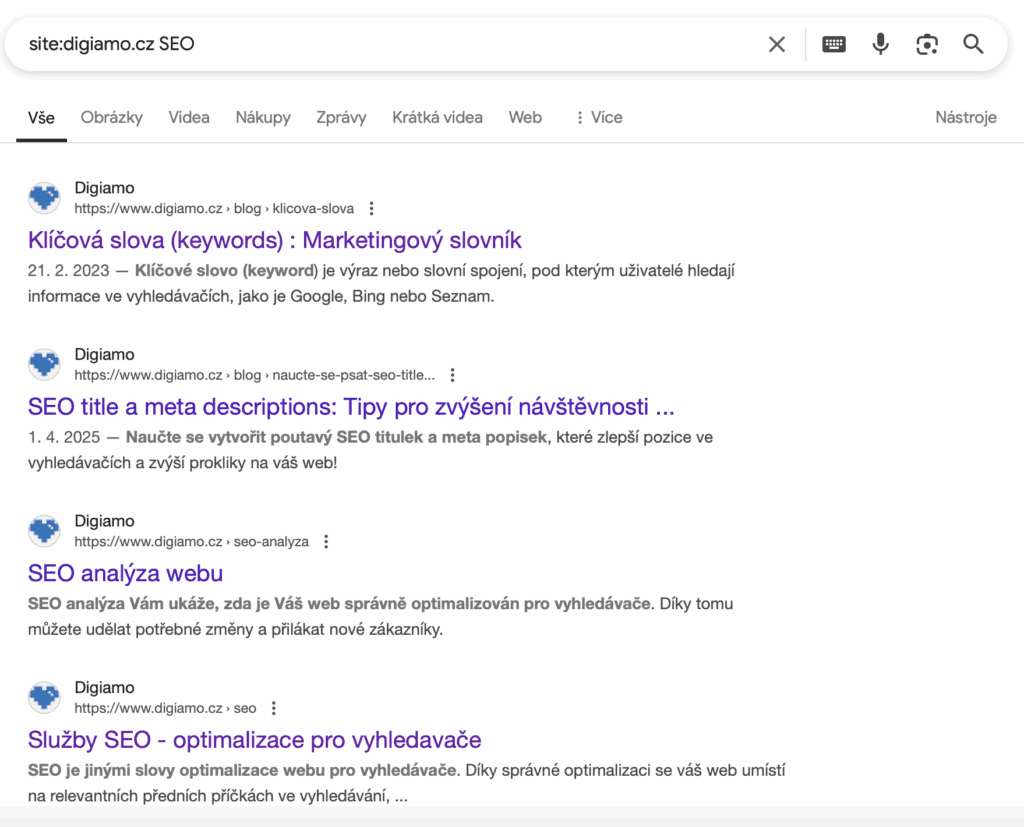The height and width of the screenshot is (827, 1024).
Task: Click the snippet starting 'SEO je jinými slovy'
Action: [x=406, y=783]
